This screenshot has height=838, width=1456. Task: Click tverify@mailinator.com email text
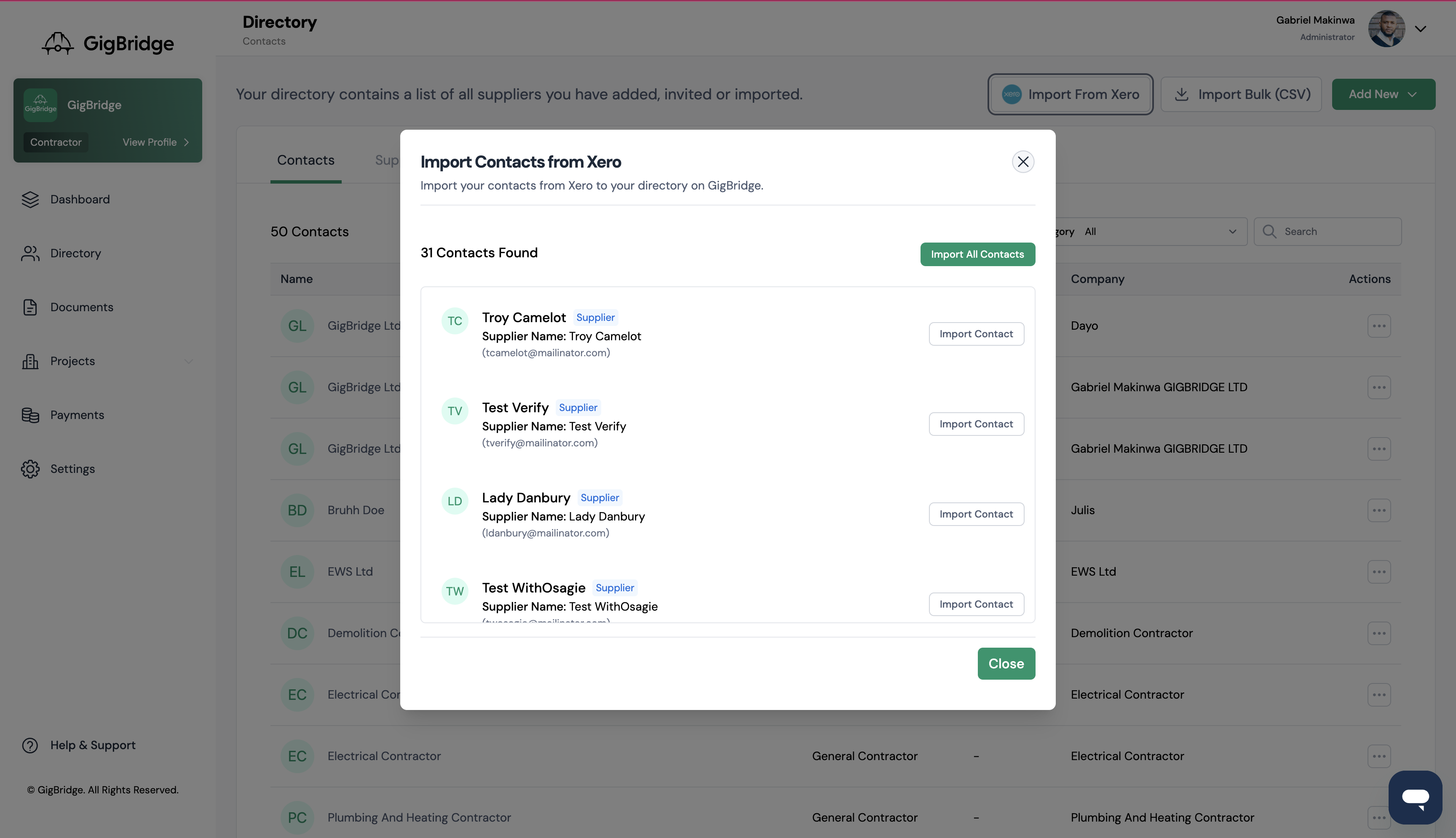click(539, 443)
